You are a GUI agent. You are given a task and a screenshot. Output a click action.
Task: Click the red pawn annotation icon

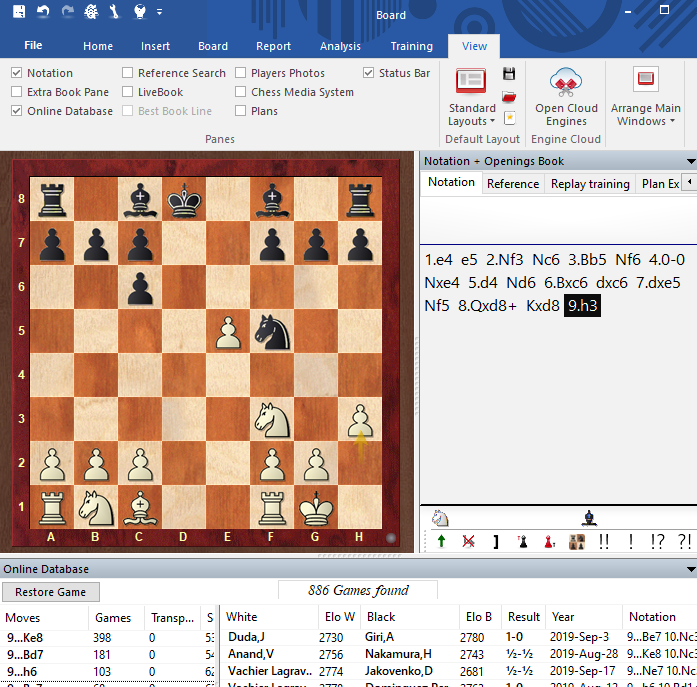[x=548, y=541]
